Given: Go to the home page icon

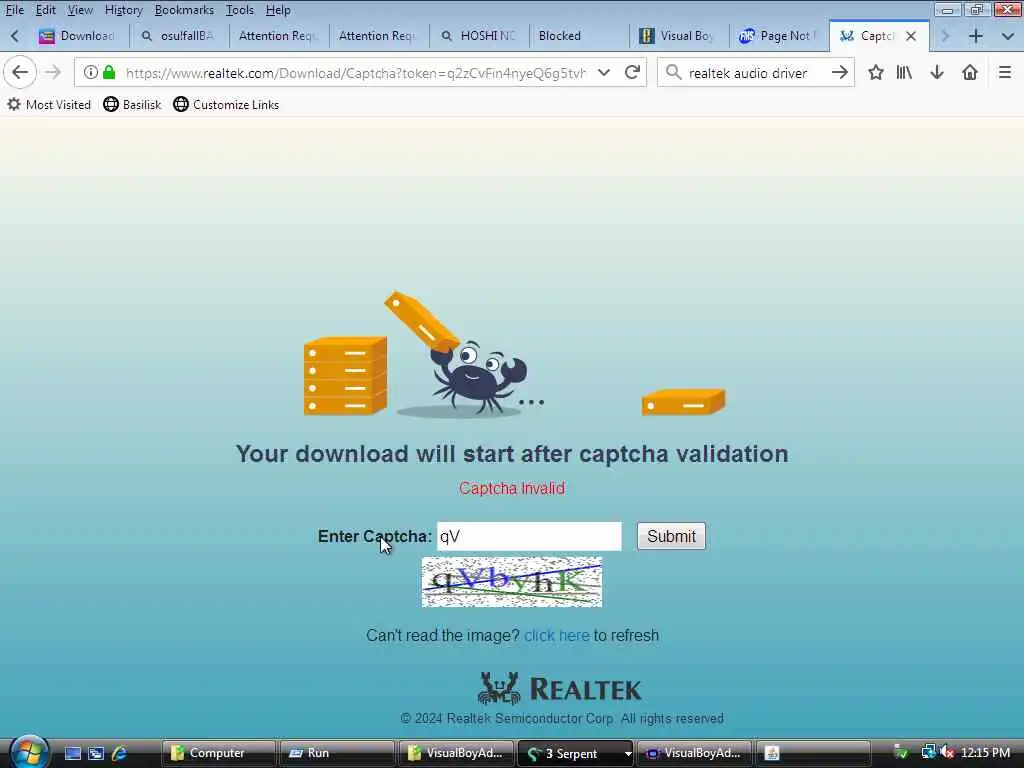Looking at the screenshot, I should point(970,72).
